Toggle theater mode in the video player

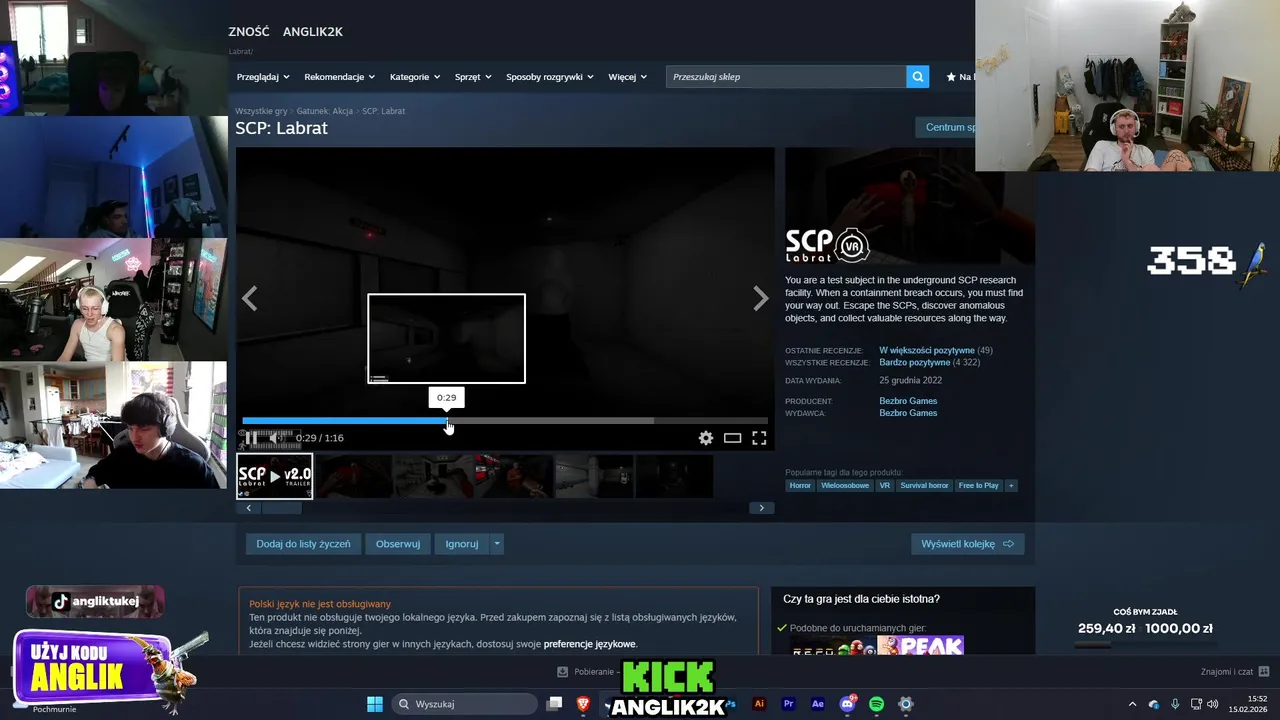[733, 438]
